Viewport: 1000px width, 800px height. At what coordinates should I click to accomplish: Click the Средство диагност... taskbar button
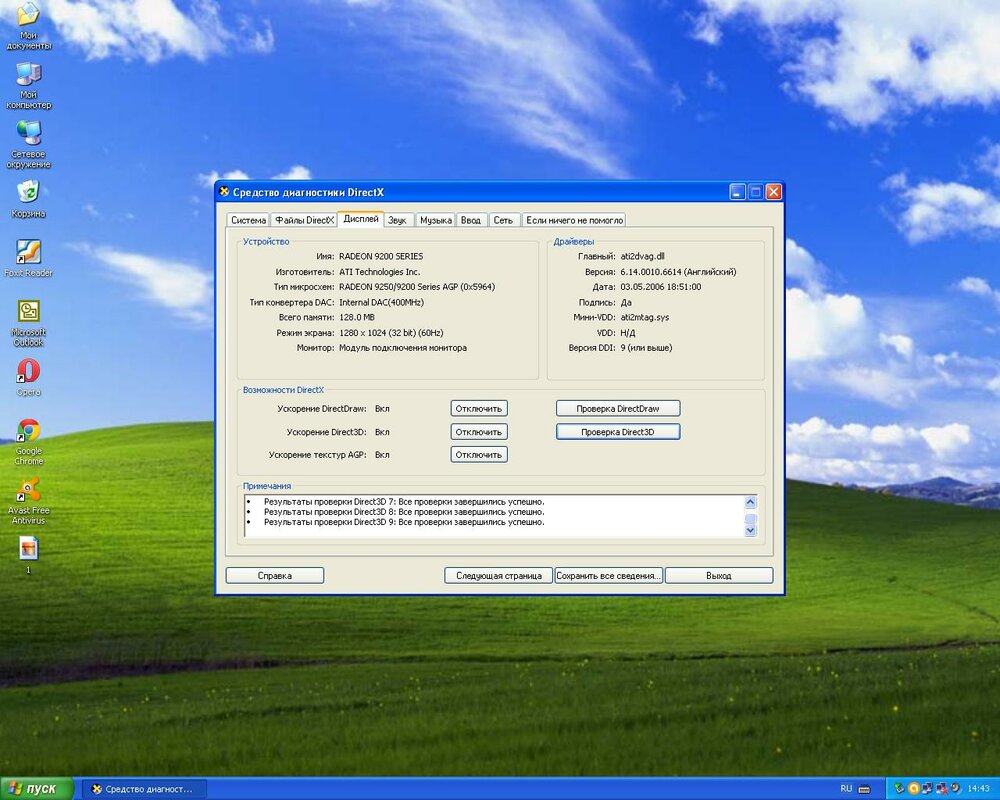[143, 789]
